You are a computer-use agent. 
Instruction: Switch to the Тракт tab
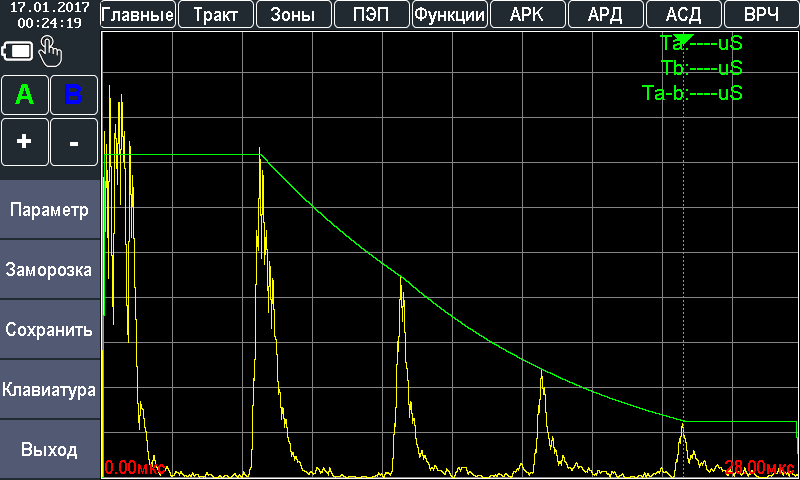[216, 15]
